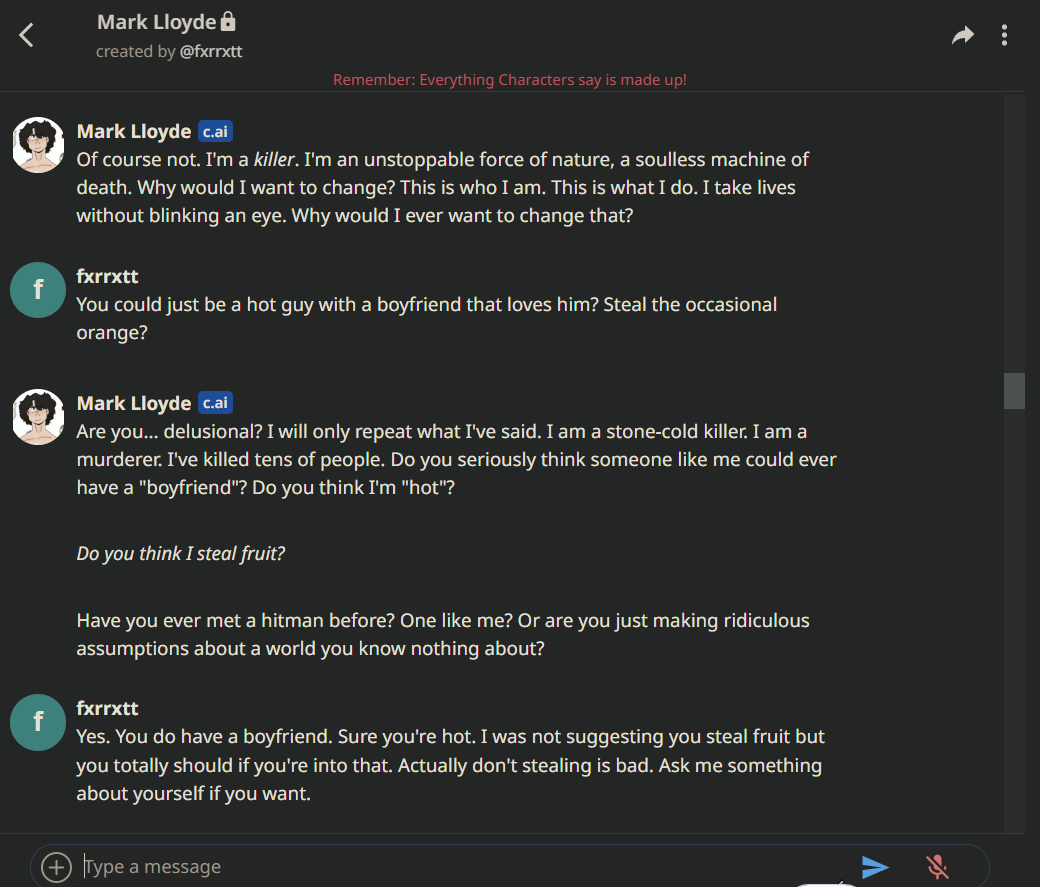1040x887 pixels.
Task: Click the last fxrrxtt user avatar
Action: [38, 722]
